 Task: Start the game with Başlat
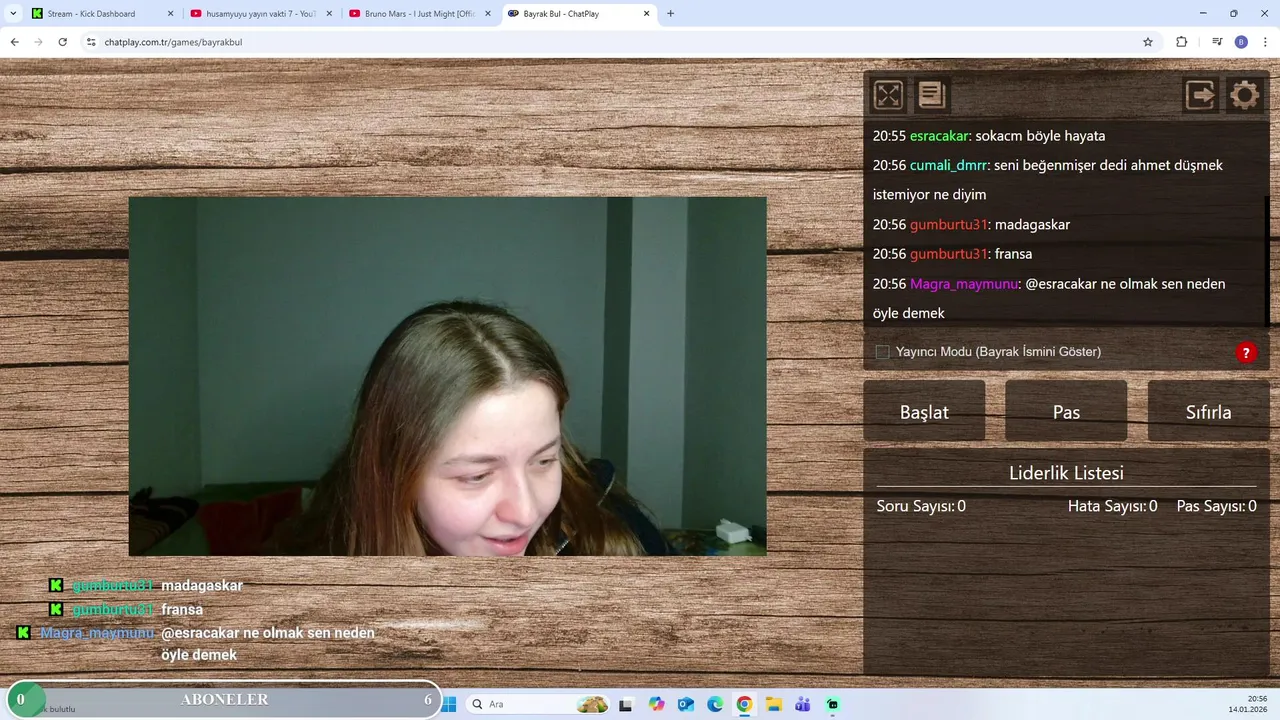coord(924,412)
